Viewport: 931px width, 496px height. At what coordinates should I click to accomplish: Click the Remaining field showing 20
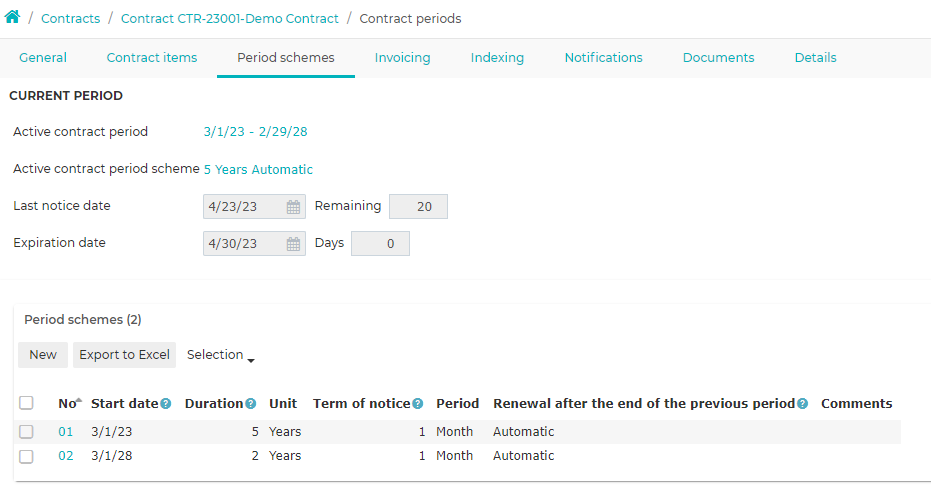419,207
